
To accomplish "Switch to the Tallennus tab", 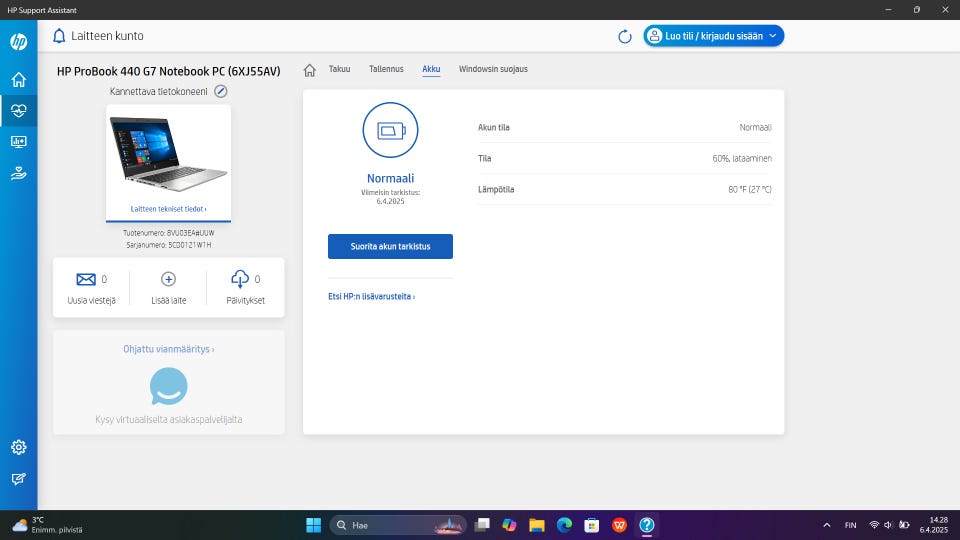I will point(386,70).
